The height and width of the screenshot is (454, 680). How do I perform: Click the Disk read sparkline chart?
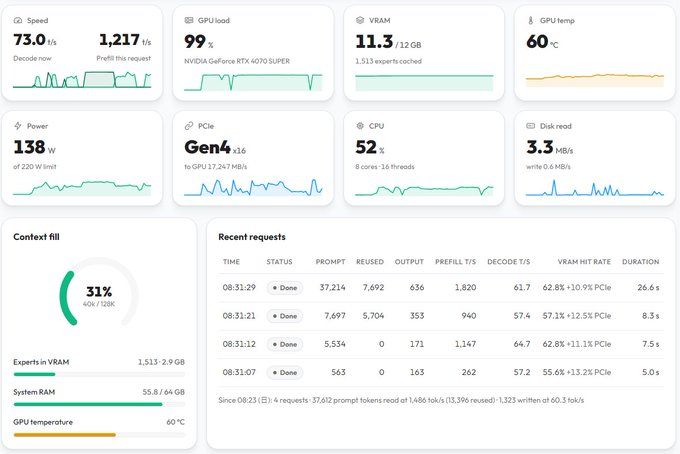(595, 188)
